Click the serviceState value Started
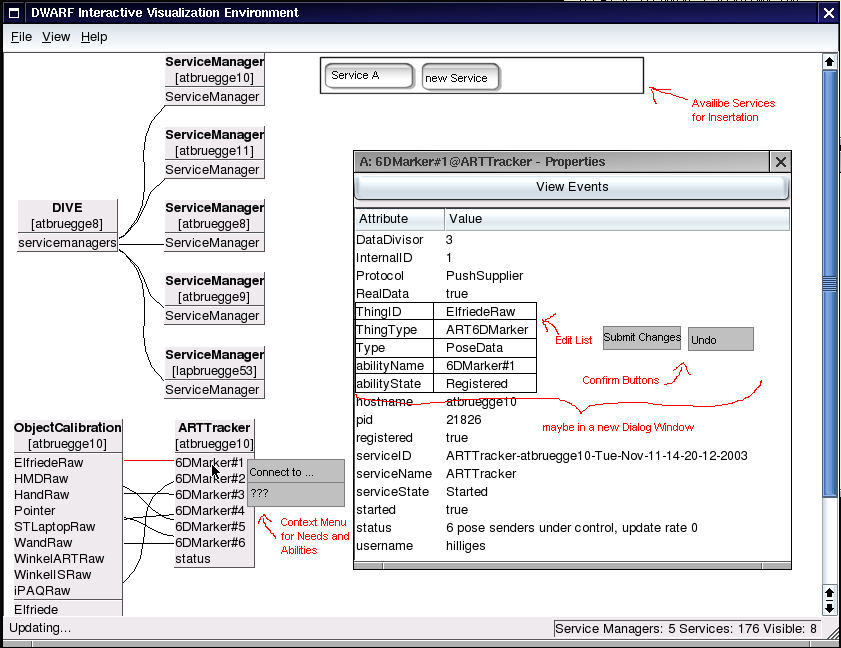Viewport: 841px width, 648px height. (x=467, y=492)
